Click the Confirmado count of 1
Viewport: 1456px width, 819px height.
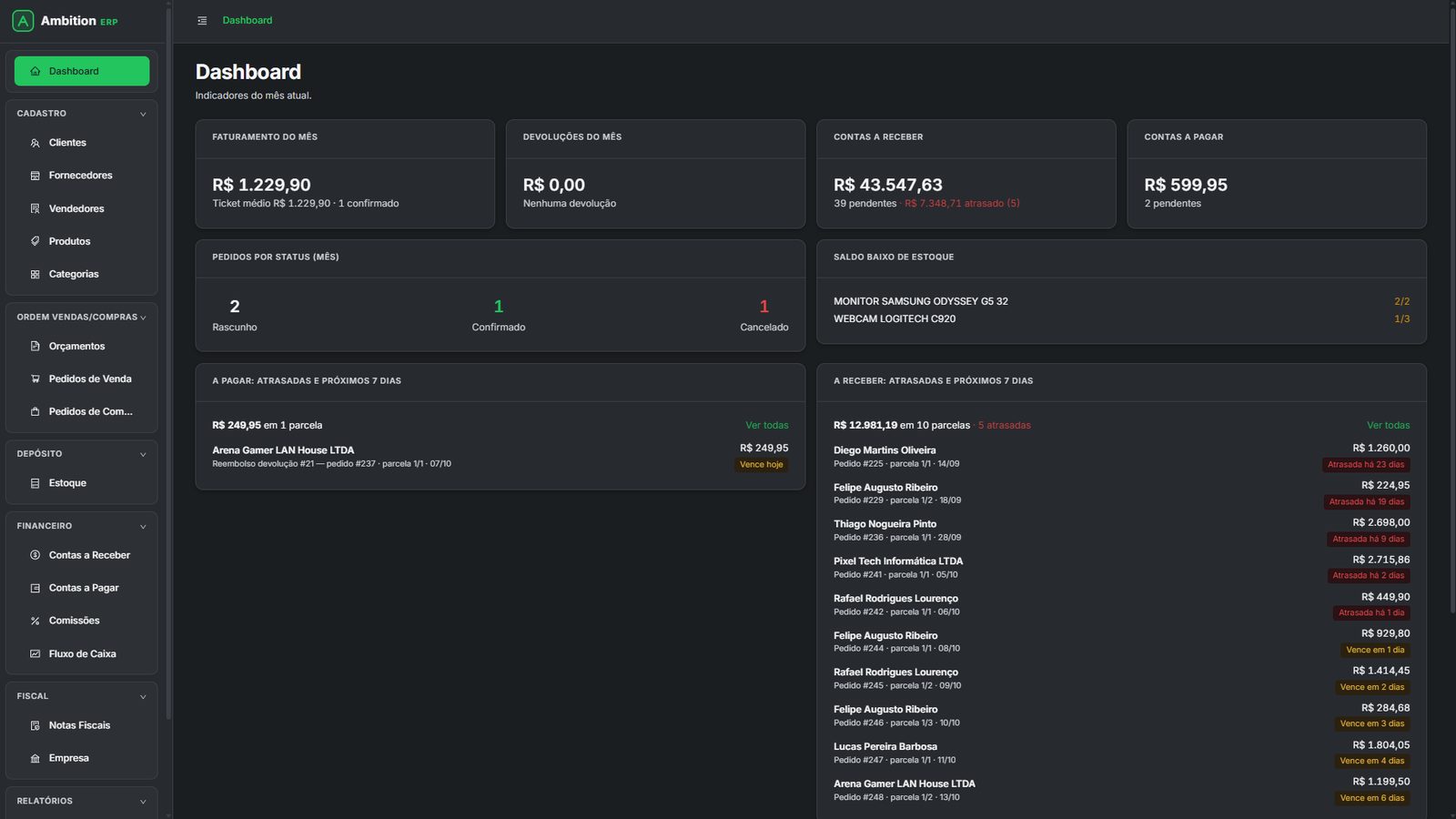[499, 307]
